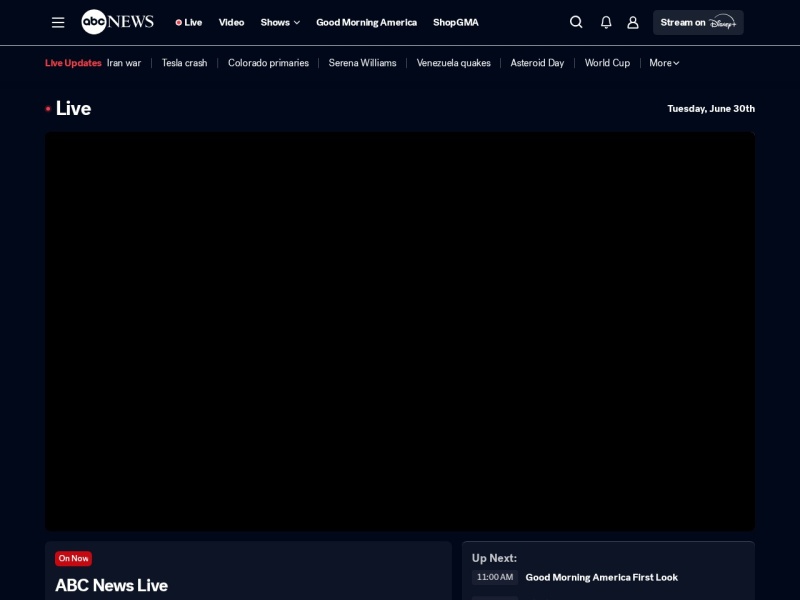Open Colorado primaries topic link
Image resolution: width=800 pixels, height=600 pixels.
268,63
